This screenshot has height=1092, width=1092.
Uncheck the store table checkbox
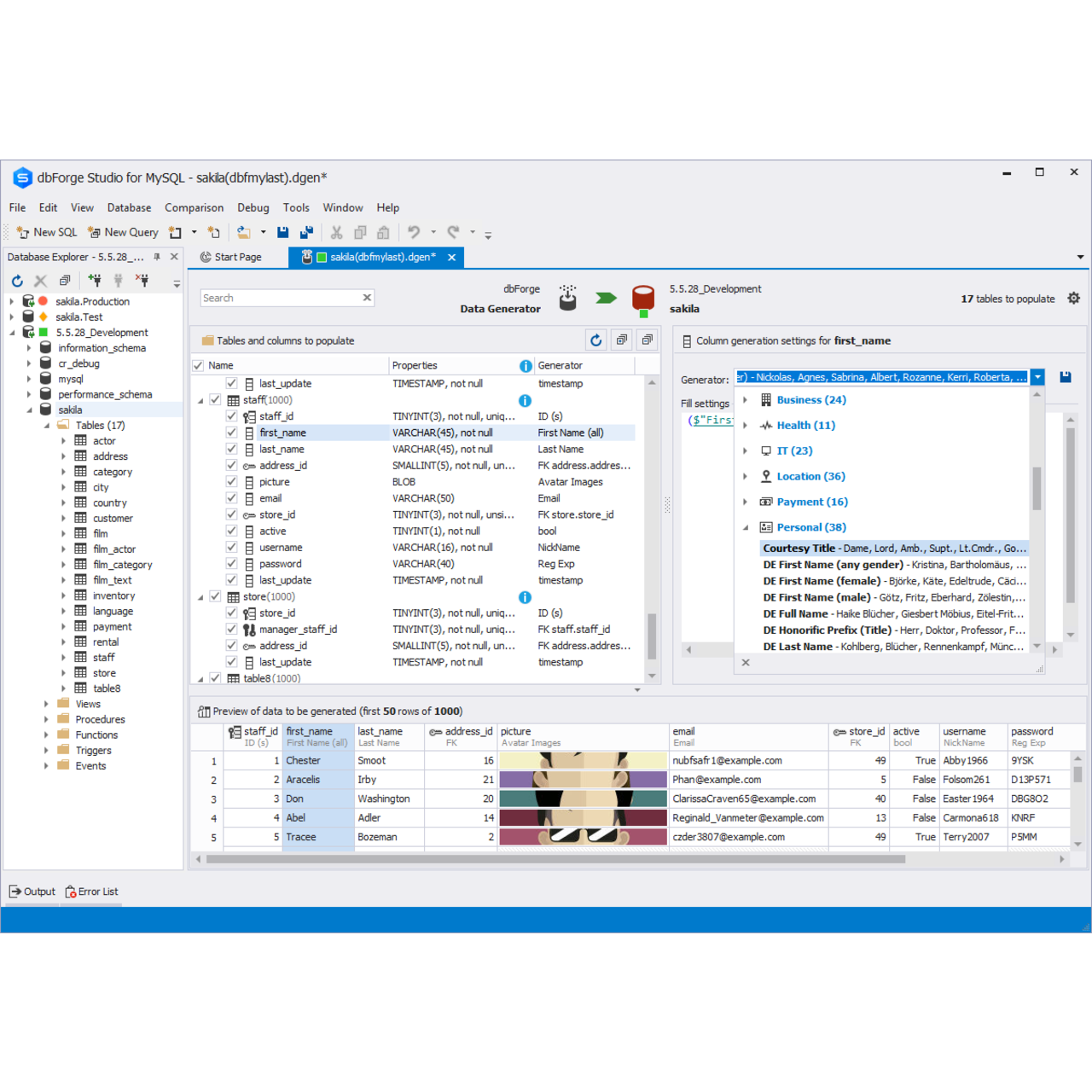pyautogui.click(x=216, y=596)
